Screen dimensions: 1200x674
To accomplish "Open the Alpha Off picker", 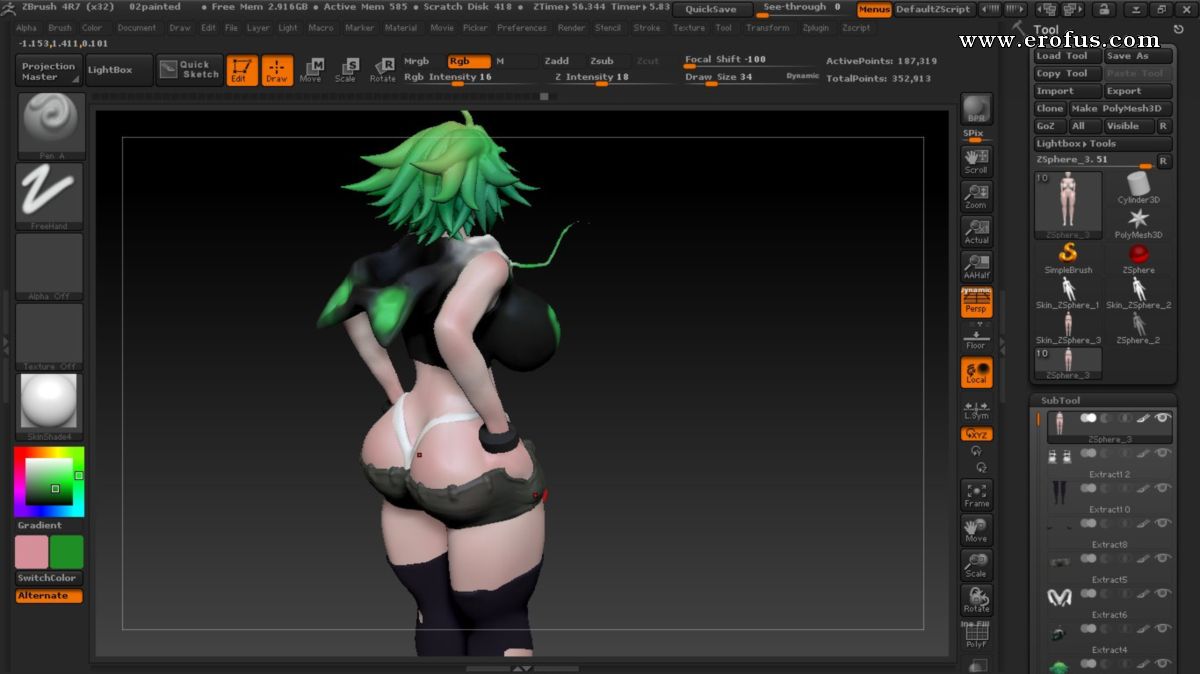I will click(x=50, y=266).
